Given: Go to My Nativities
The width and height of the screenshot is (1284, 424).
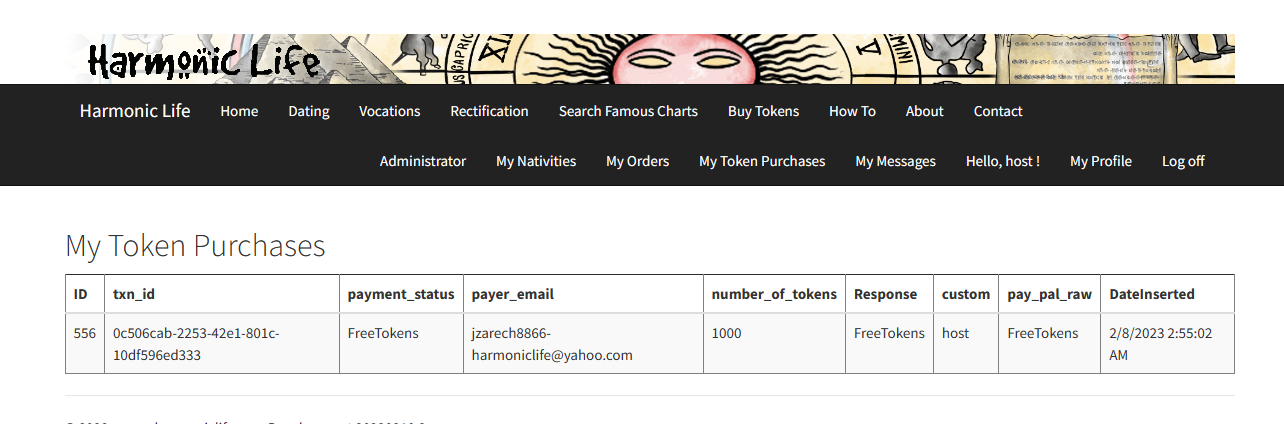Looking at the screenshot, I should click(536, 161).
